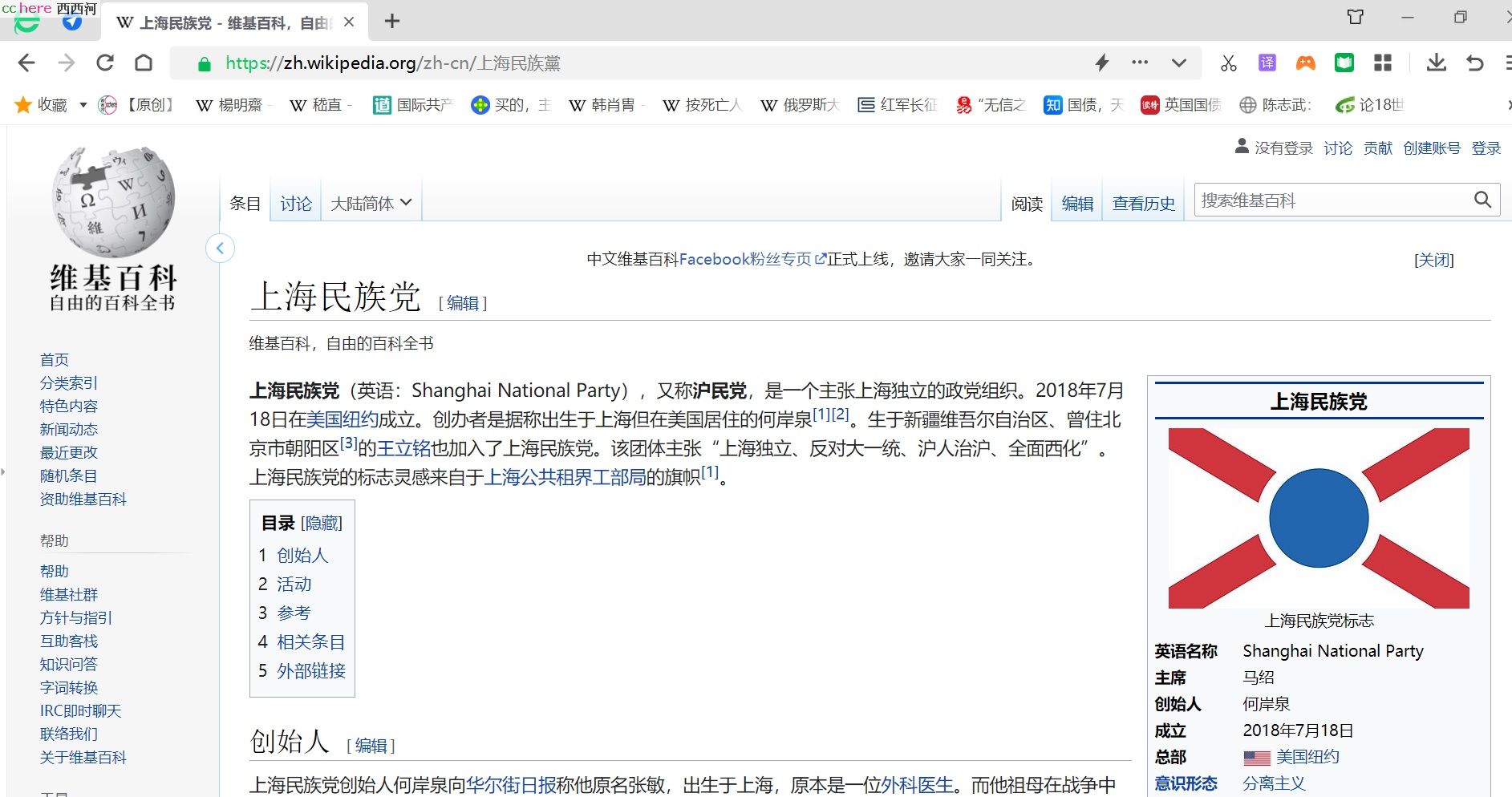Open the 红军长征 bookmark
The width and height of the screenshot is (1512, 797).
click(x=898, y=105)
